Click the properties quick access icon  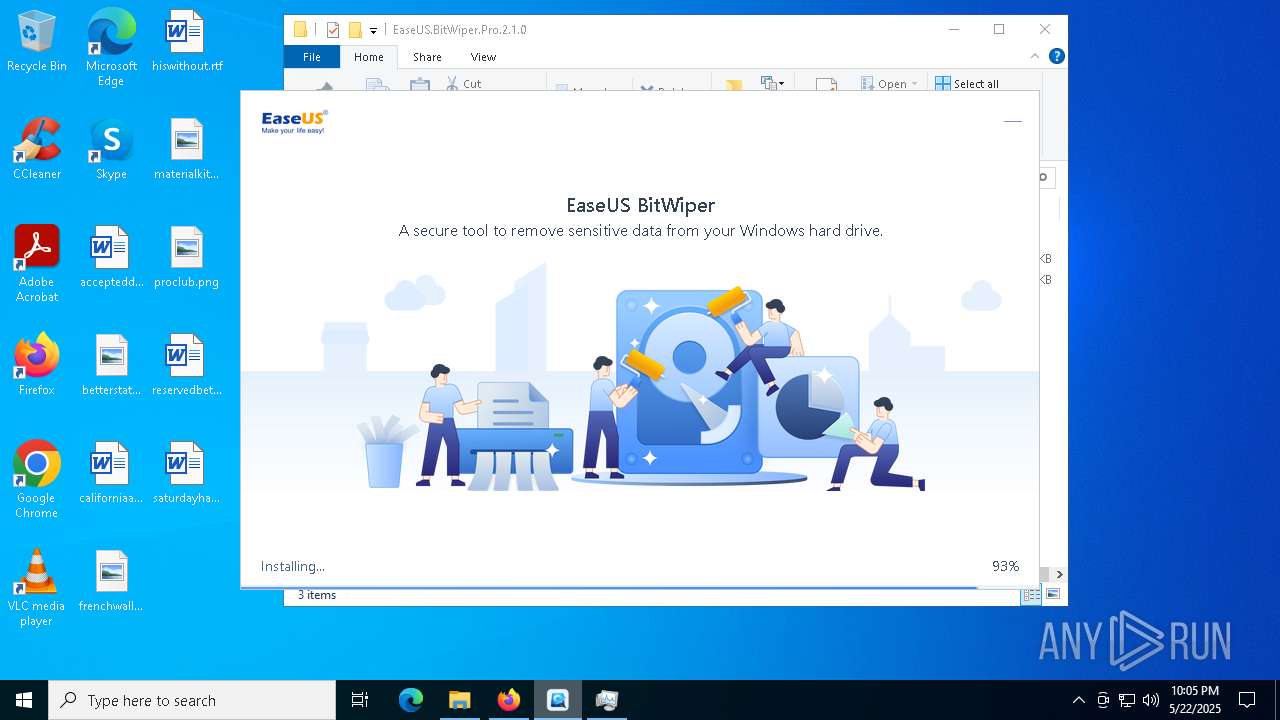tap(333, 30)
